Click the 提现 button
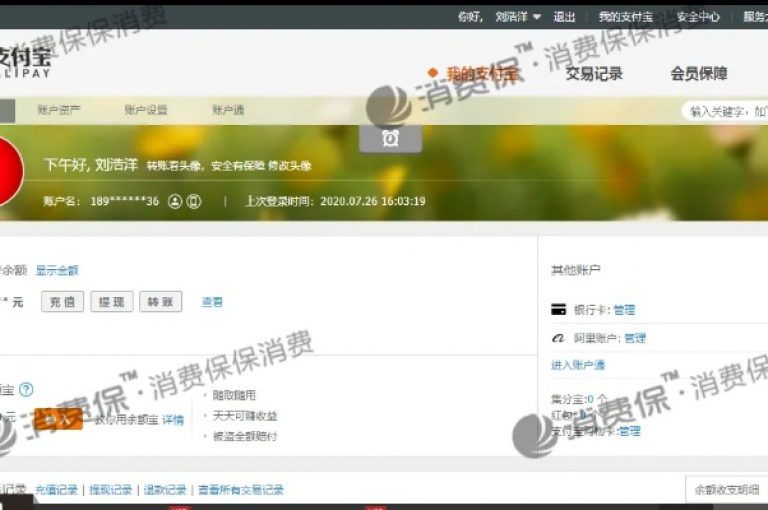The width and height of the screenshot is (768, 510). point(112,302)
